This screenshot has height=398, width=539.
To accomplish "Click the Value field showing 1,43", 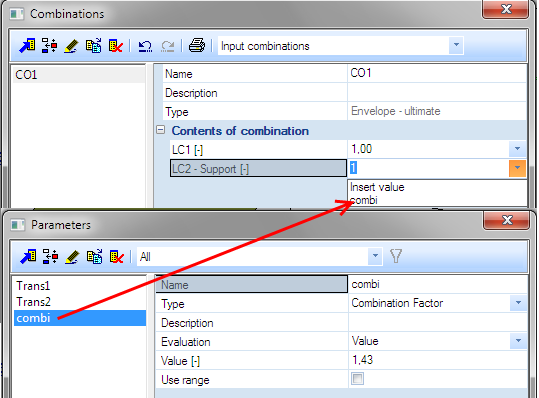I will [x=437, y=360].
